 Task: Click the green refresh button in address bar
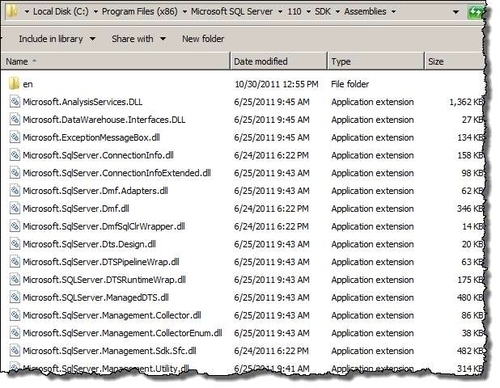click(x=475, y=12)
